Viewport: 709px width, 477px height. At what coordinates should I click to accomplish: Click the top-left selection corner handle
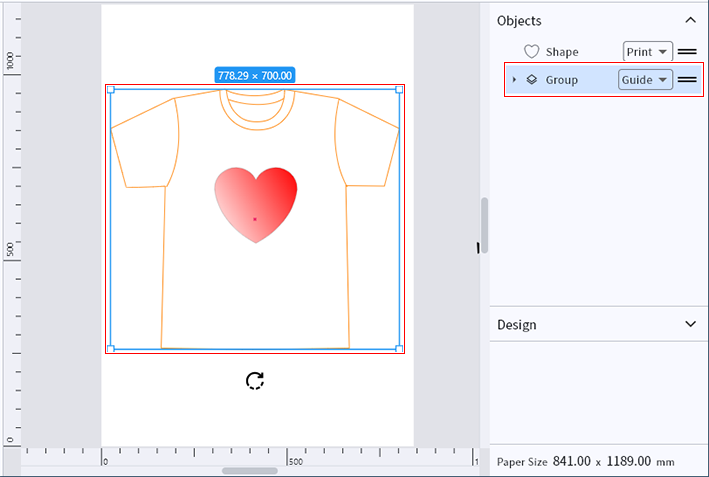click(x=110, y=90)
